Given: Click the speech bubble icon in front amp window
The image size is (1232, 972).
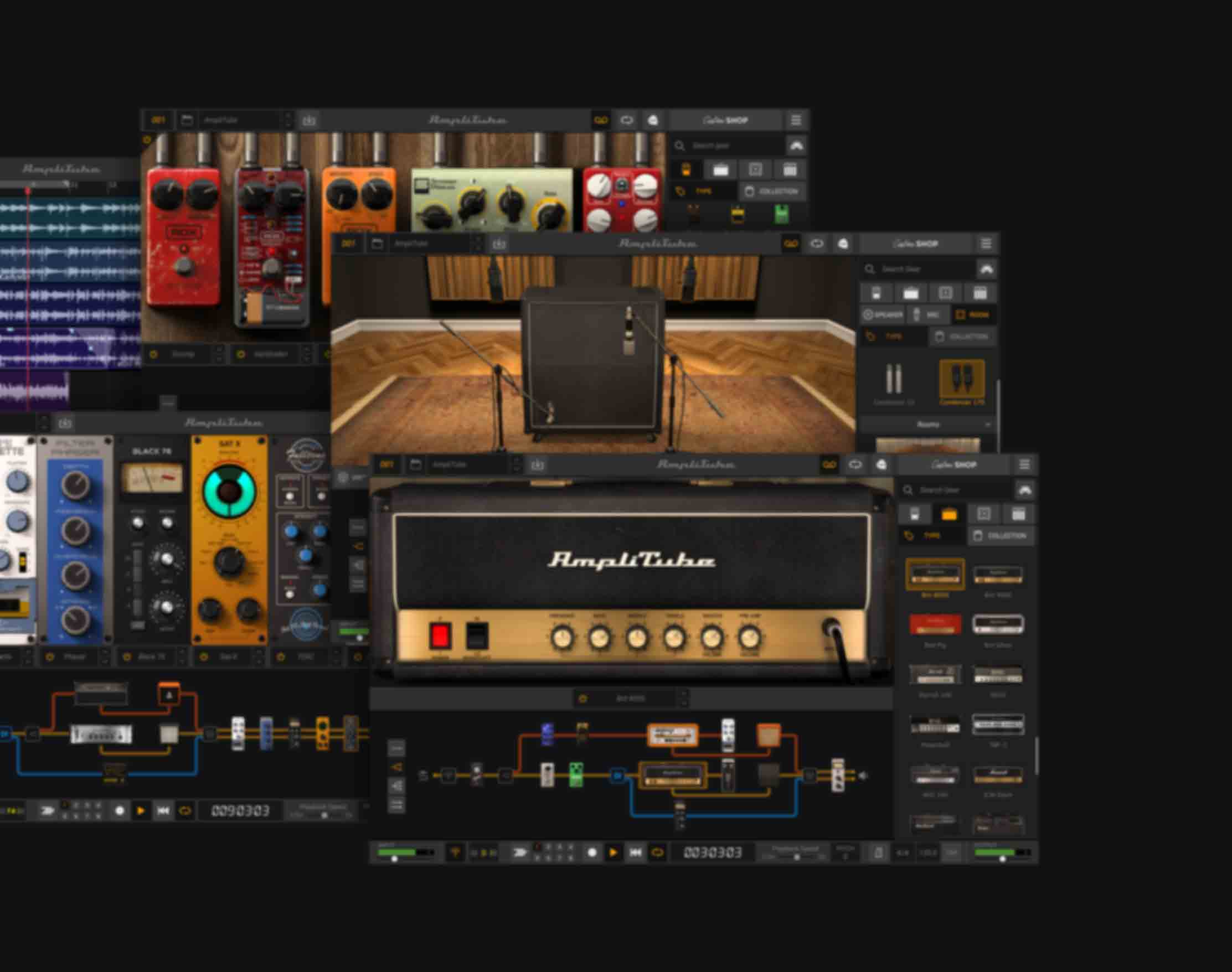Looking at the screenshot, I should coord(882,465).
